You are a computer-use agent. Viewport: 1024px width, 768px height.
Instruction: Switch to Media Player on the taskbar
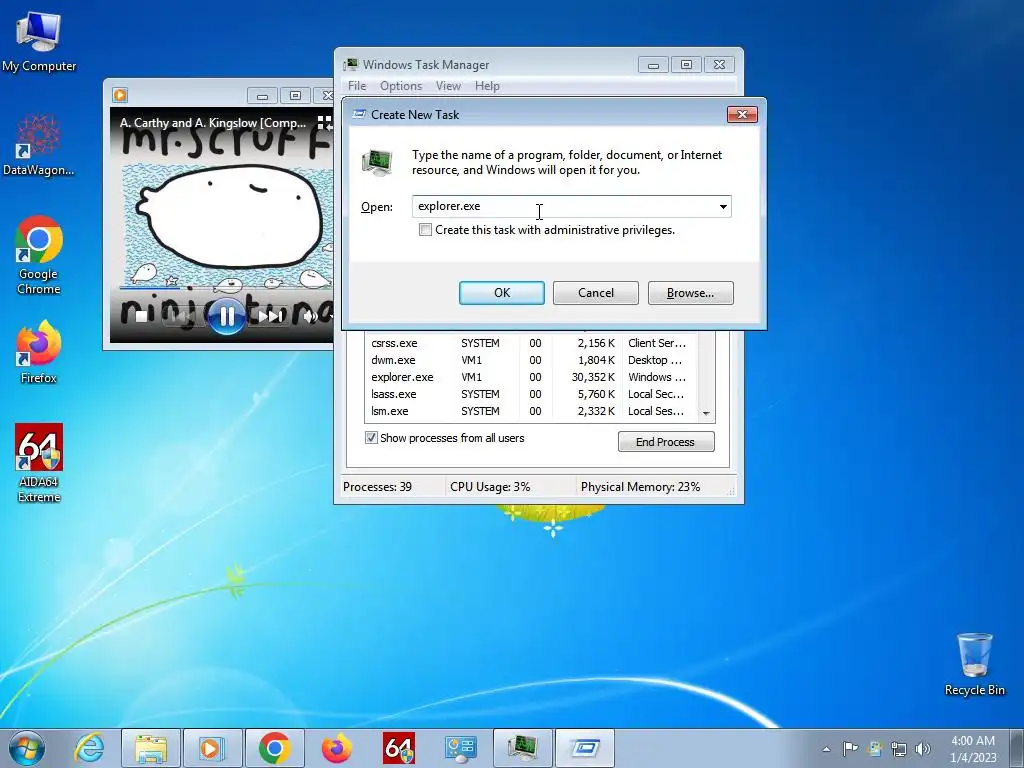[x=212, y=748]
